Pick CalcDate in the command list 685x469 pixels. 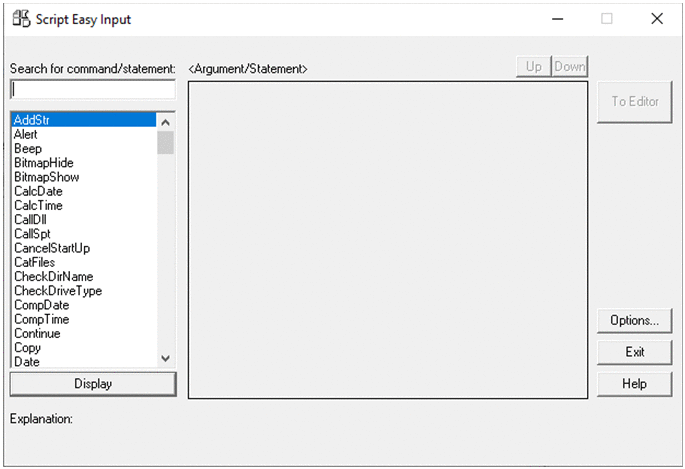click(x=83, y=191)
